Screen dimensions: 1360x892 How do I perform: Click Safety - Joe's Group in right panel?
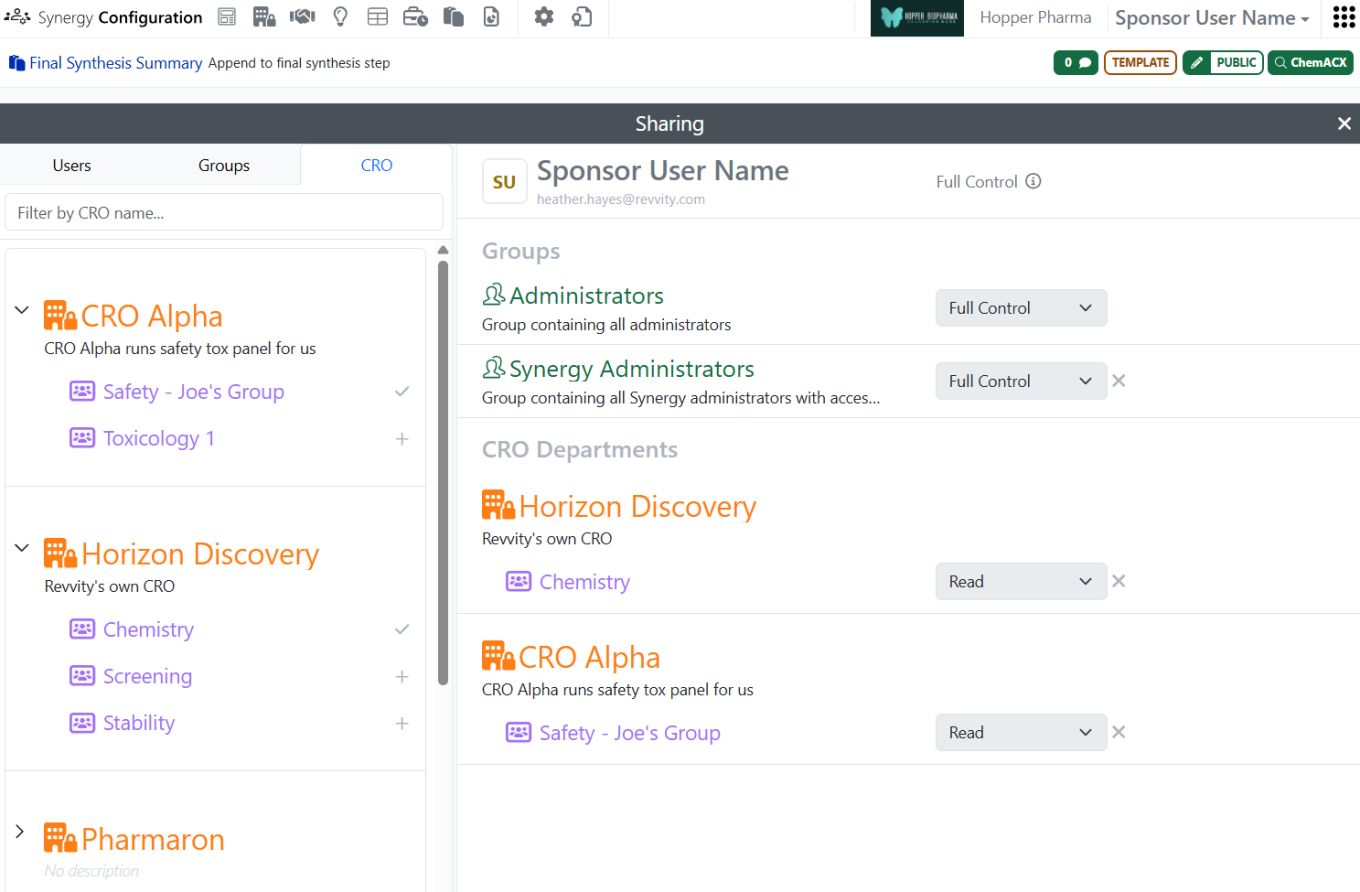(x=630, y=733)
